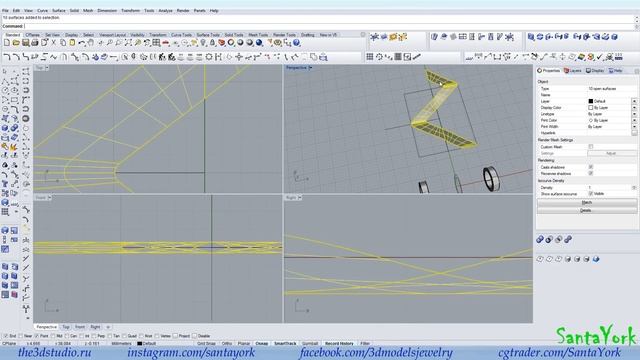Open the Print Width dropdown
640x360 pixels.
(634, 127)
